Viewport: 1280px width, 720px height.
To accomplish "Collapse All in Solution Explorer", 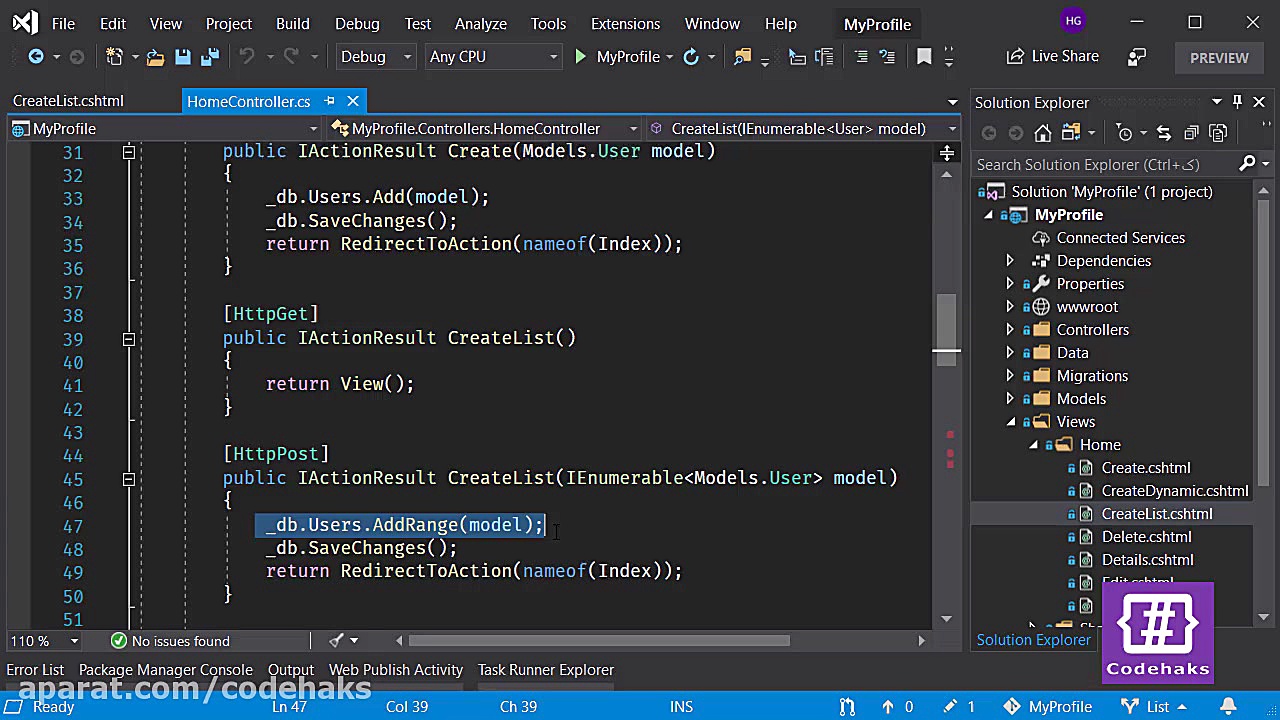I will 1191,133.
